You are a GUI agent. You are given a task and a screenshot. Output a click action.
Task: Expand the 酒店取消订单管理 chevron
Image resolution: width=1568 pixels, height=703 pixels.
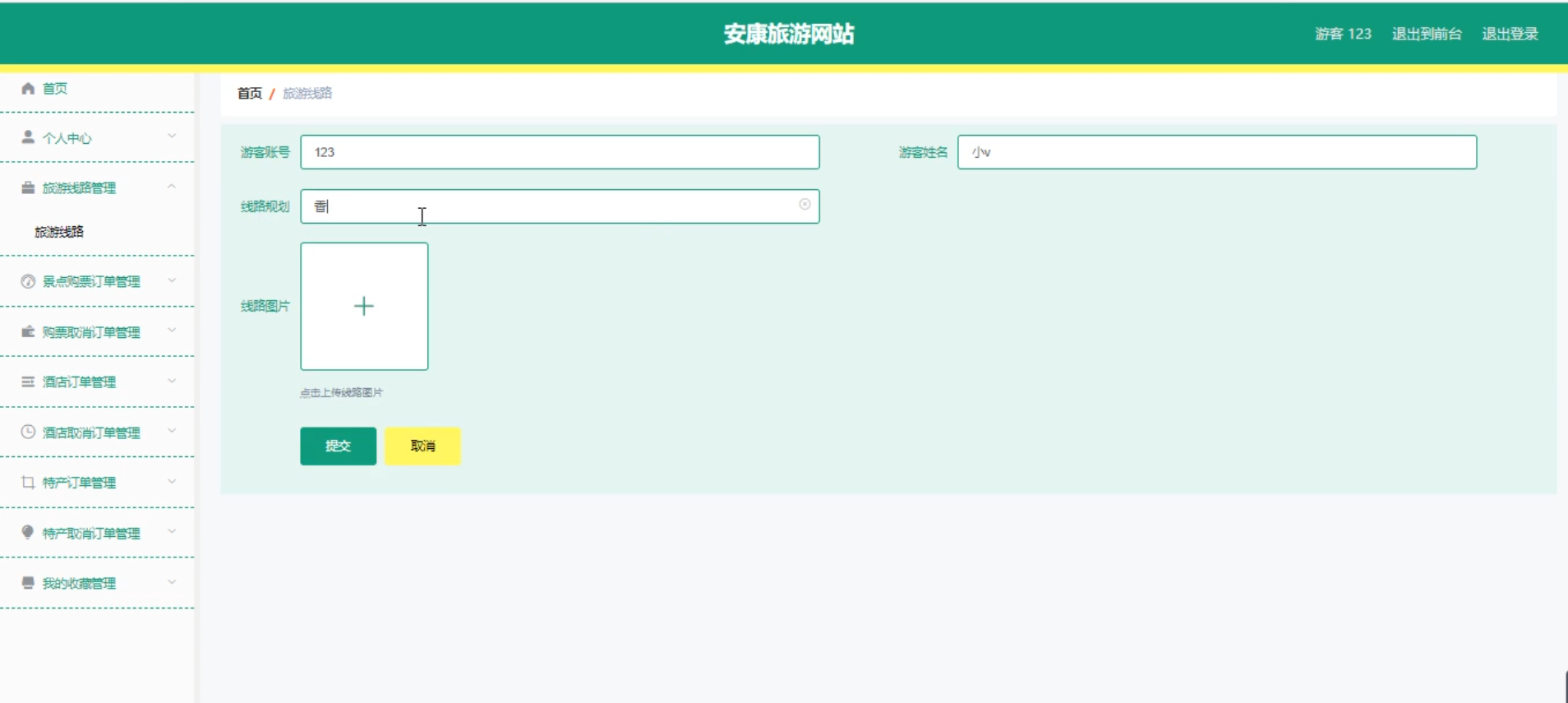(172, 431)
